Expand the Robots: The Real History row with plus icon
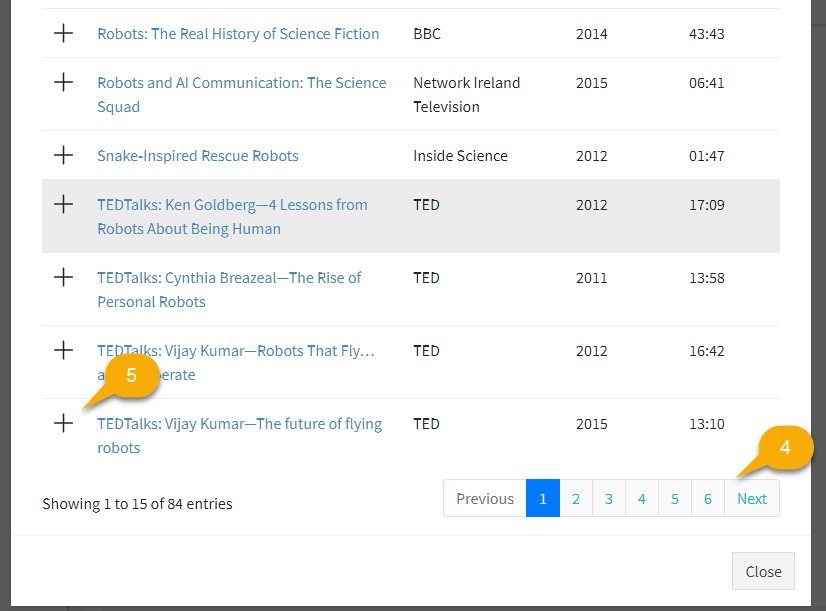Viewport: 826px width, 611px height. click(63, 33)
